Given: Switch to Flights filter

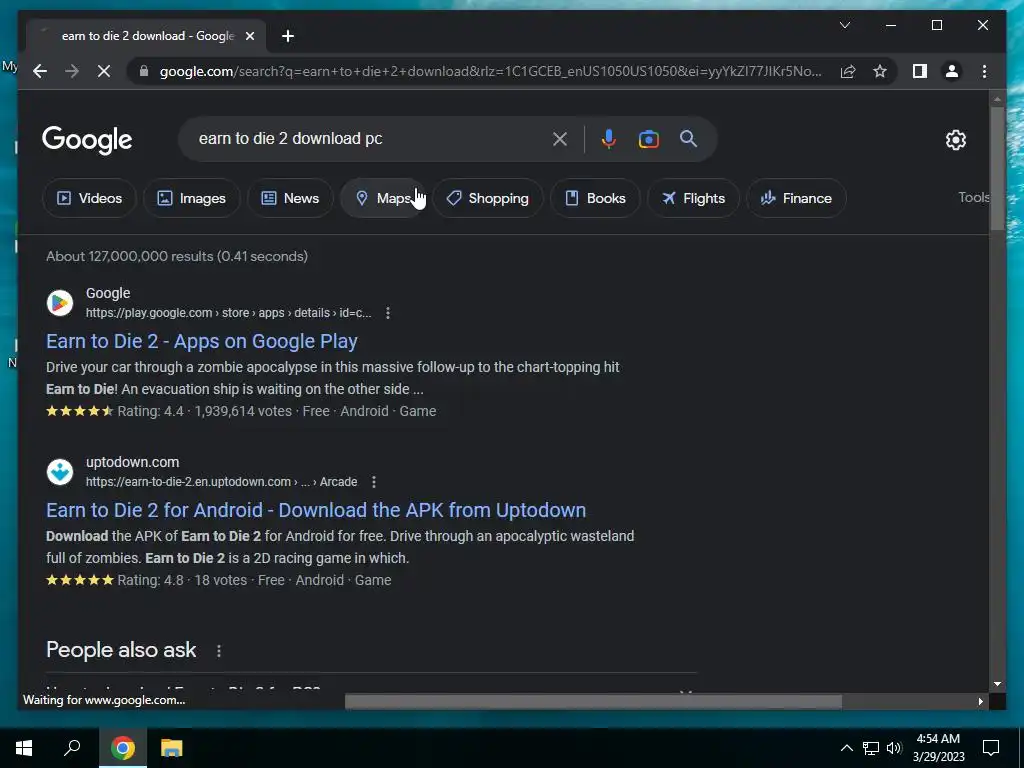Looking at the screenshot, I should pyautogui.click(x=693, y=198).
